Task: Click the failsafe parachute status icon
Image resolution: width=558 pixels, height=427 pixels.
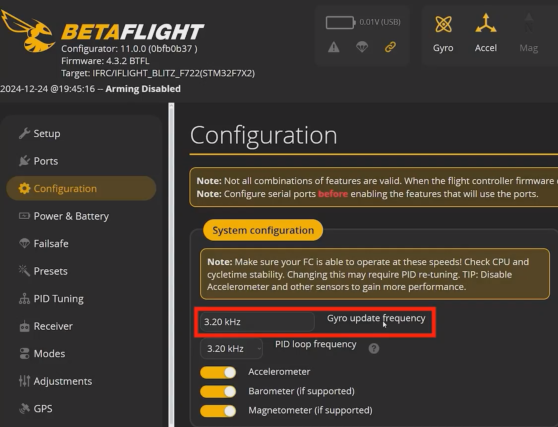Action: [x=362, y=47]
